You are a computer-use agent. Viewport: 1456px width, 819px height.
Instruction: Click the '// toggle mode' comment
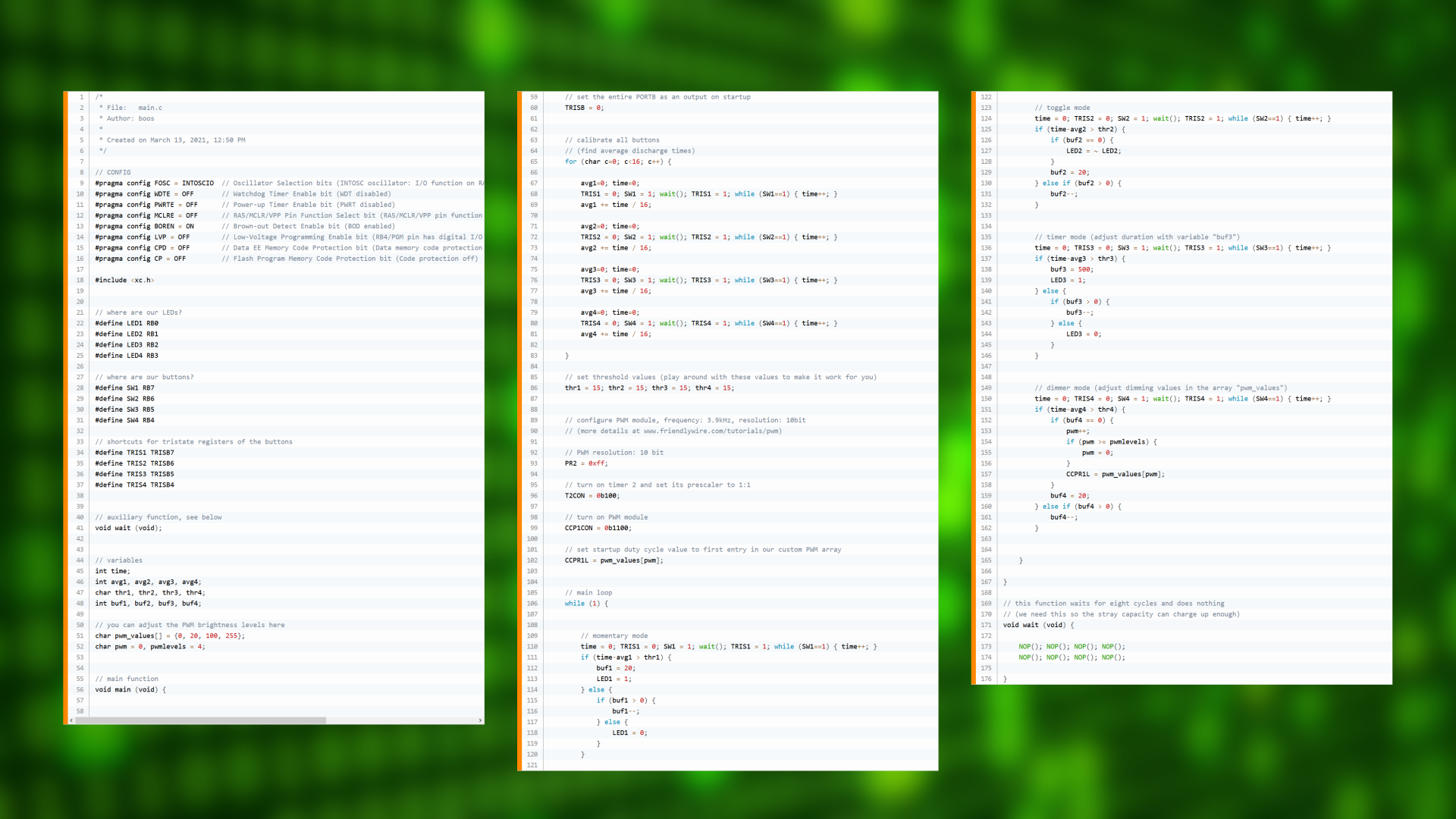(x=1062, y=108)
